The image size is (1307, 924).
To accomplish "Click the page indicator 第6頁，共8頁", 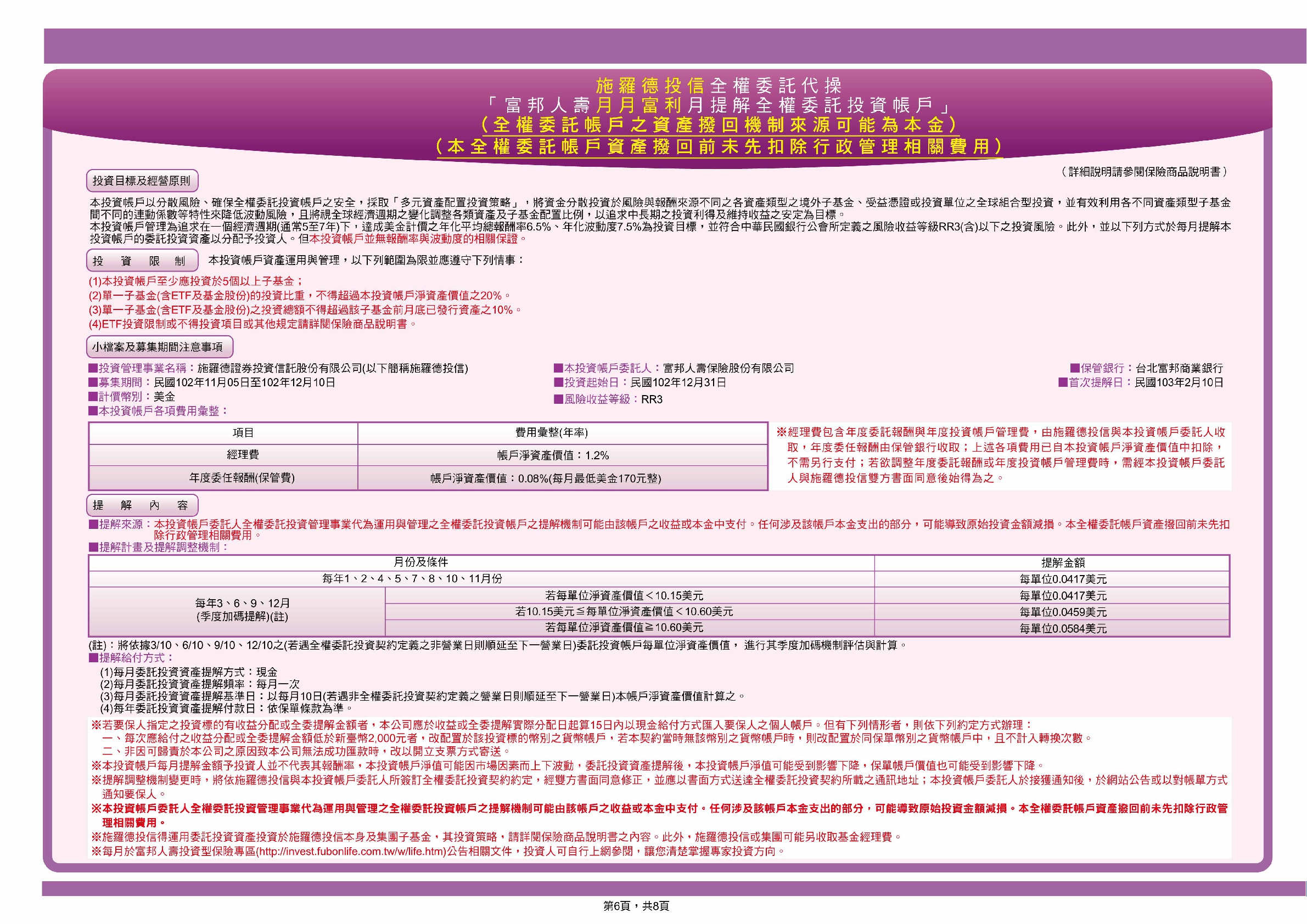I will pyautogui.click(x=636, y=906).
